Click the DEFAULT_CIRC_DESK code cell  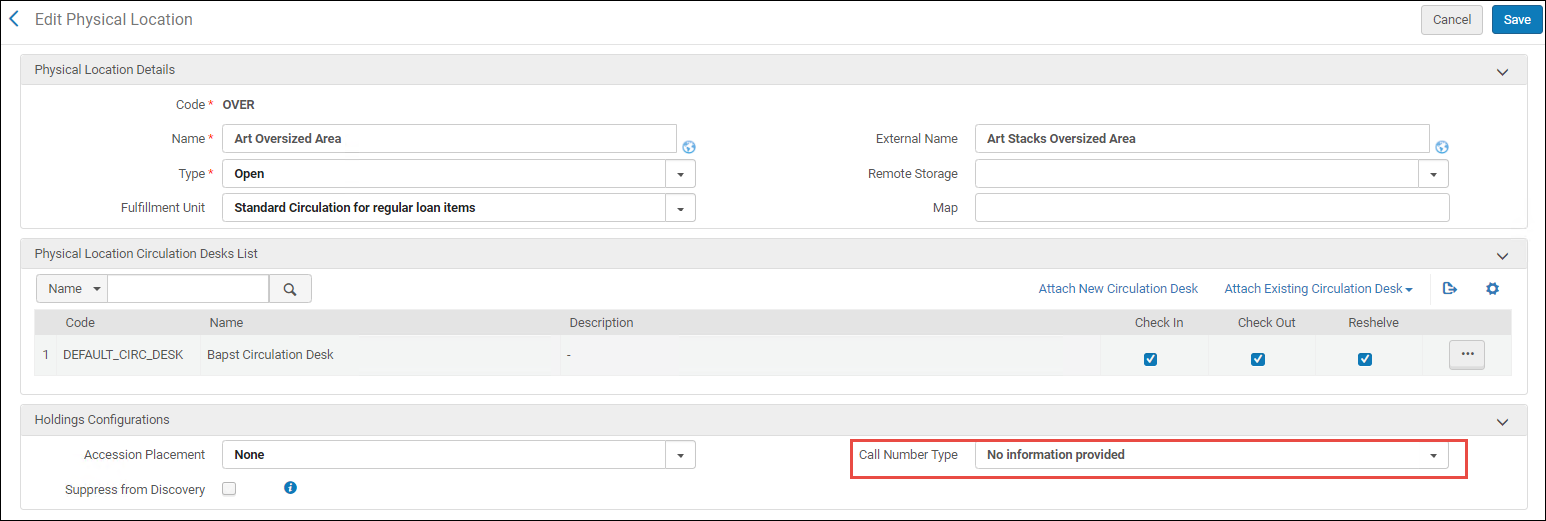click(123, 355)
